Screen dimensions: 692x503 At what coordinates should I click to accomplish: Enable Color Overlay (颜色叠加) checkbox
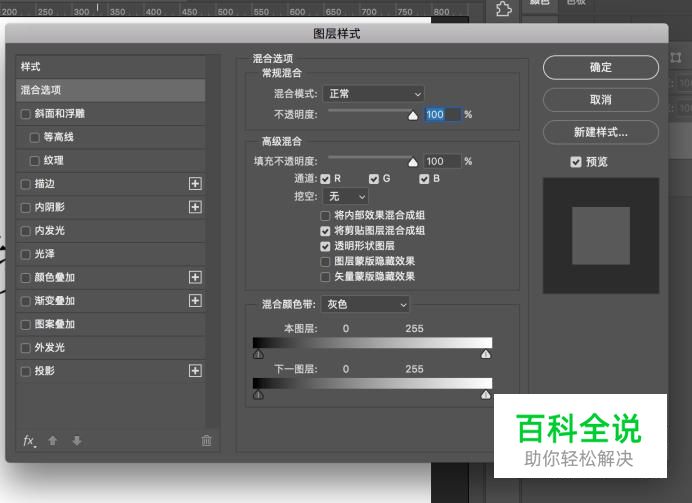tap(26, 278)
